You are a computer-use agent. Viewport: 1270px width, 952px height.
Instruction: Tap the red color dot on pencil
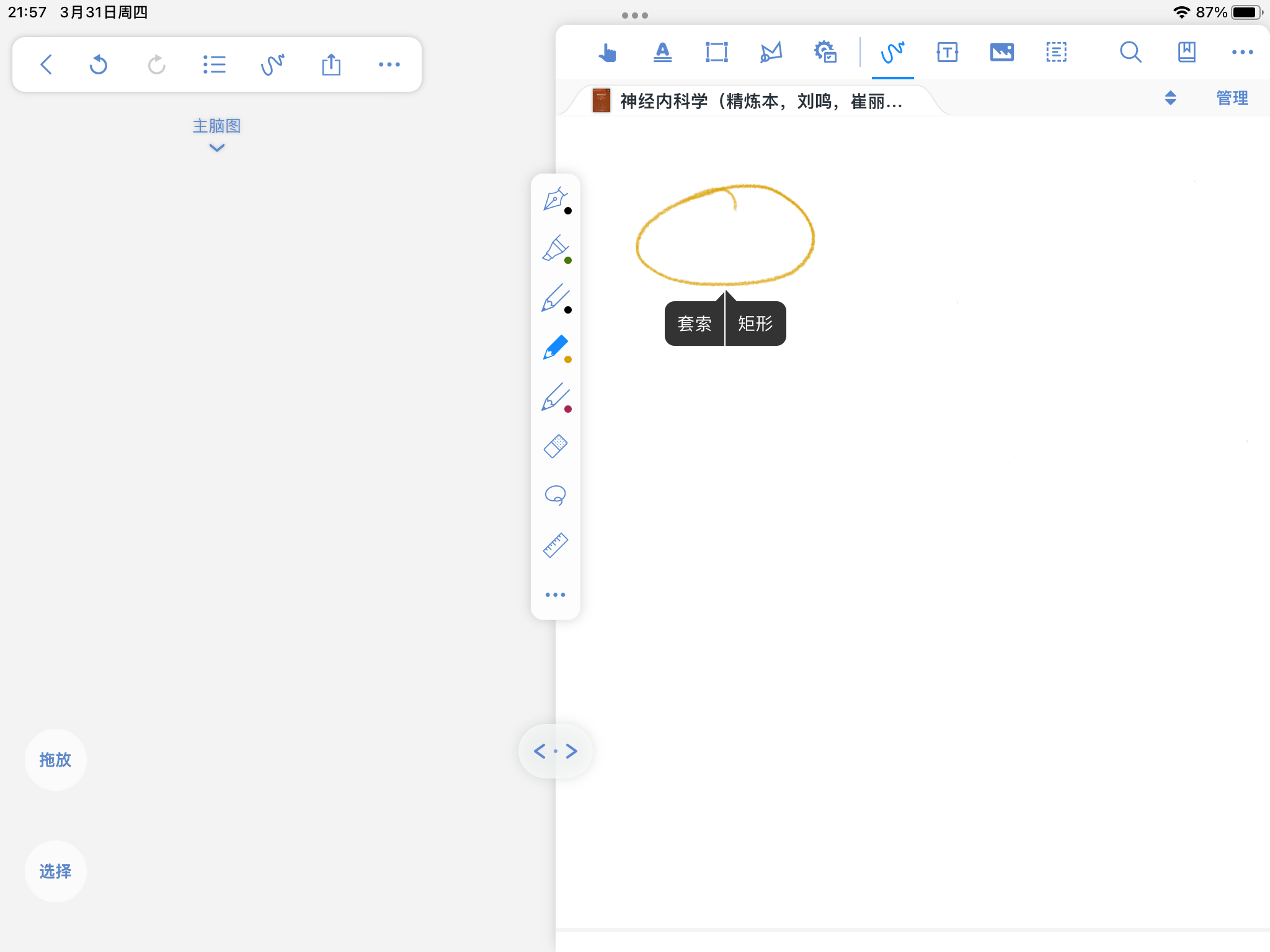pyautogui.click(x=568, y=409)
